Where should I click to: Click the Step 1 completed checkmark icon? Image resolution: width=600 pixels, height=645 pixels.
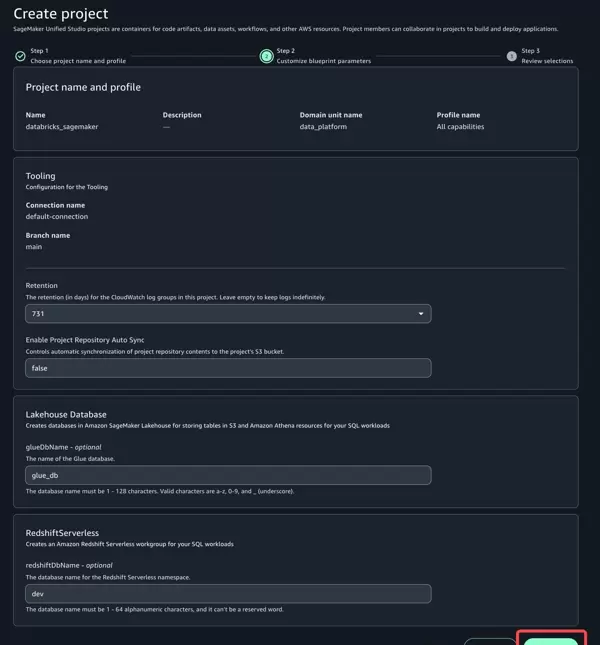(20, 56)
